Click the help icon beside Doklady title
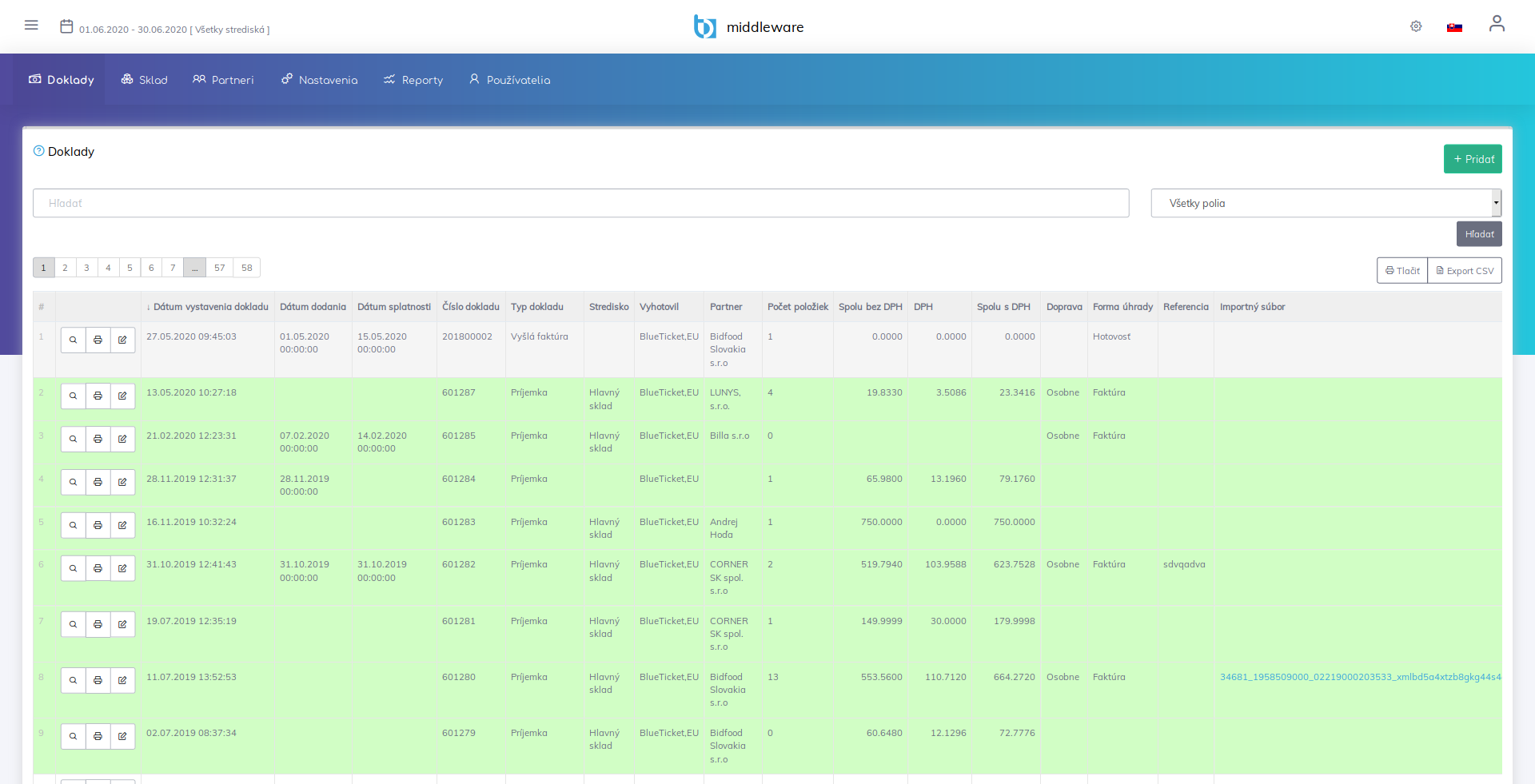This screenshot has height=784, width=1535. (x=38, y=151)
